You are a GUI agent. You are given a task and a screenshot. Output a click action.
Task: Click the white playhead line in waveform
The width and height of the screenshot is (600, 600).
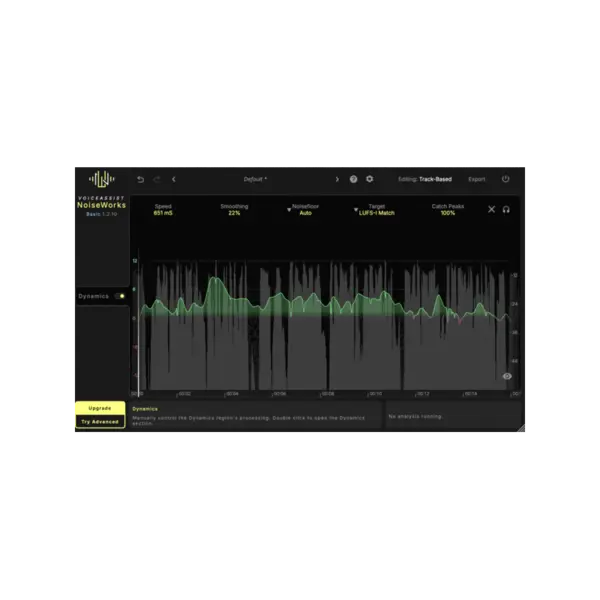tap(138, 323)
